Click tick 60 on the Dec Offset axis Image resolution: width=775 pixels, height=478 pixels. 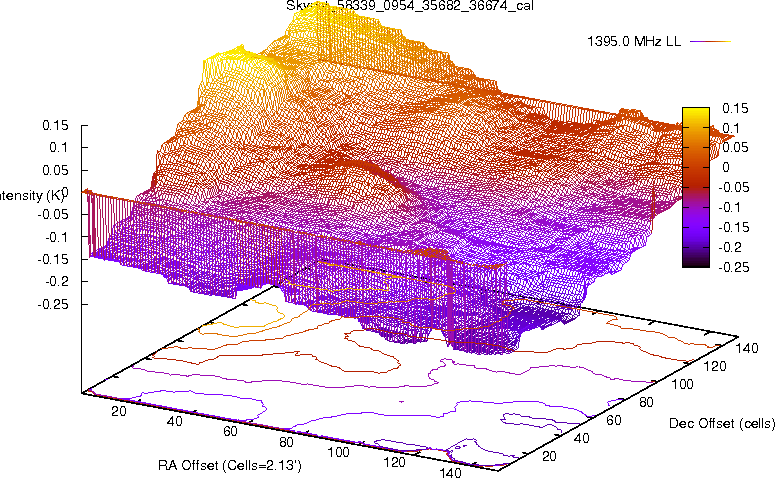point(613,421)
